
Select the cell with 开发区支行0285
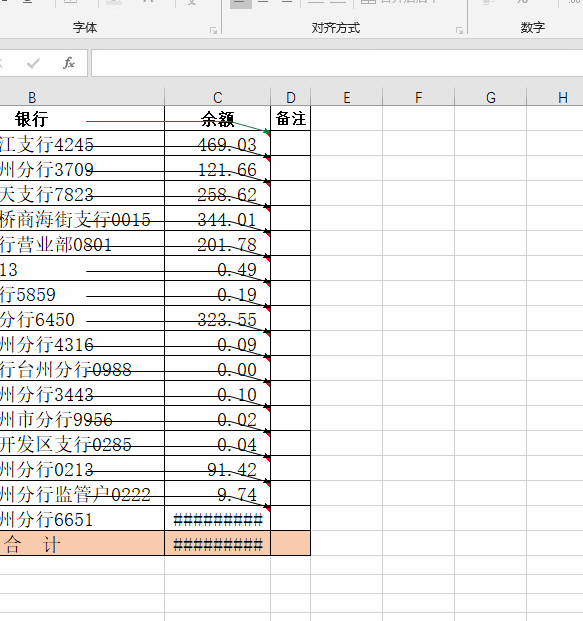[x=82, y=443]
